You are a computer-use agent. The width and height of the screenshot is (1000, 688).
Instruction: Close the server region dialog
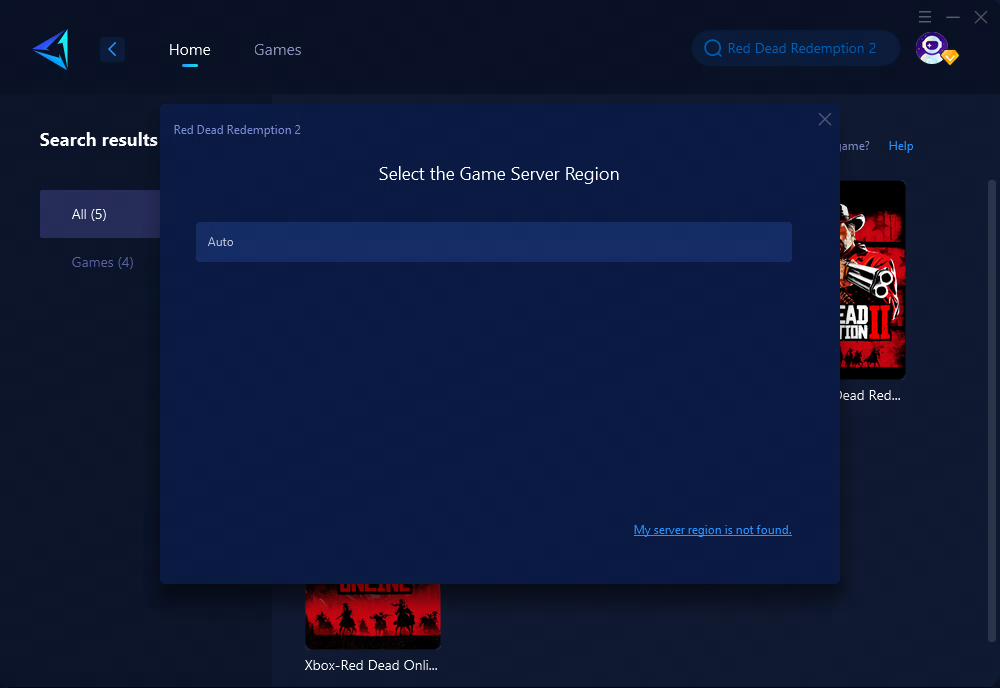point(825,119)
